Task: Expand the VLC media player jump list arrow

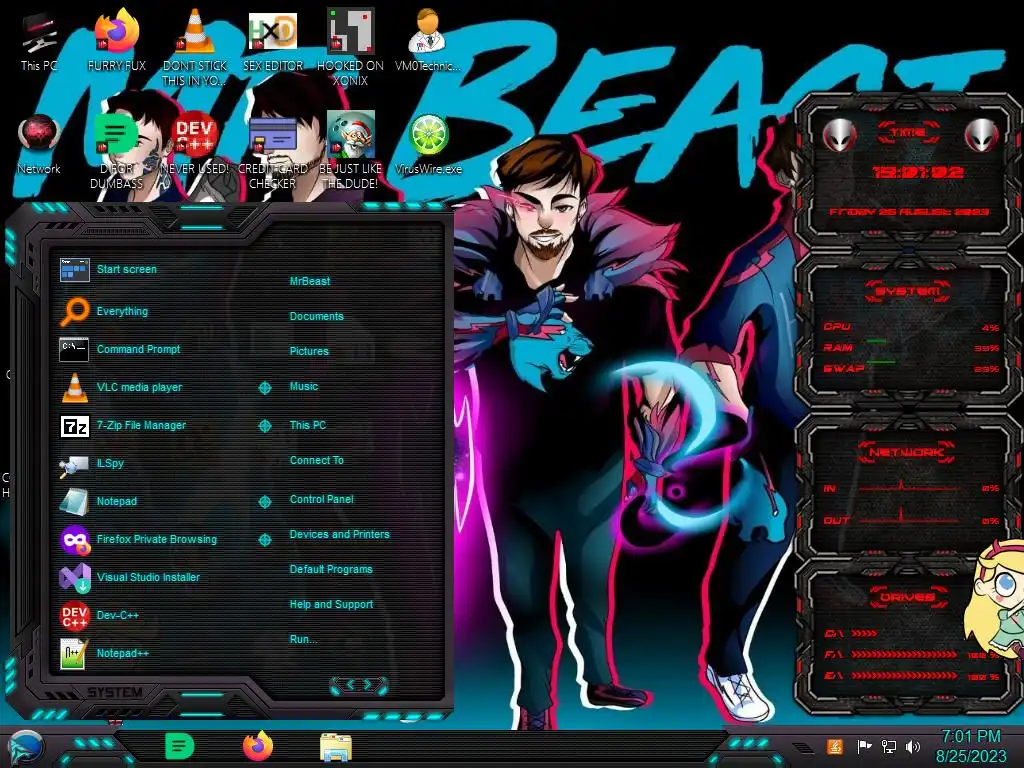Action: (264, 388)
